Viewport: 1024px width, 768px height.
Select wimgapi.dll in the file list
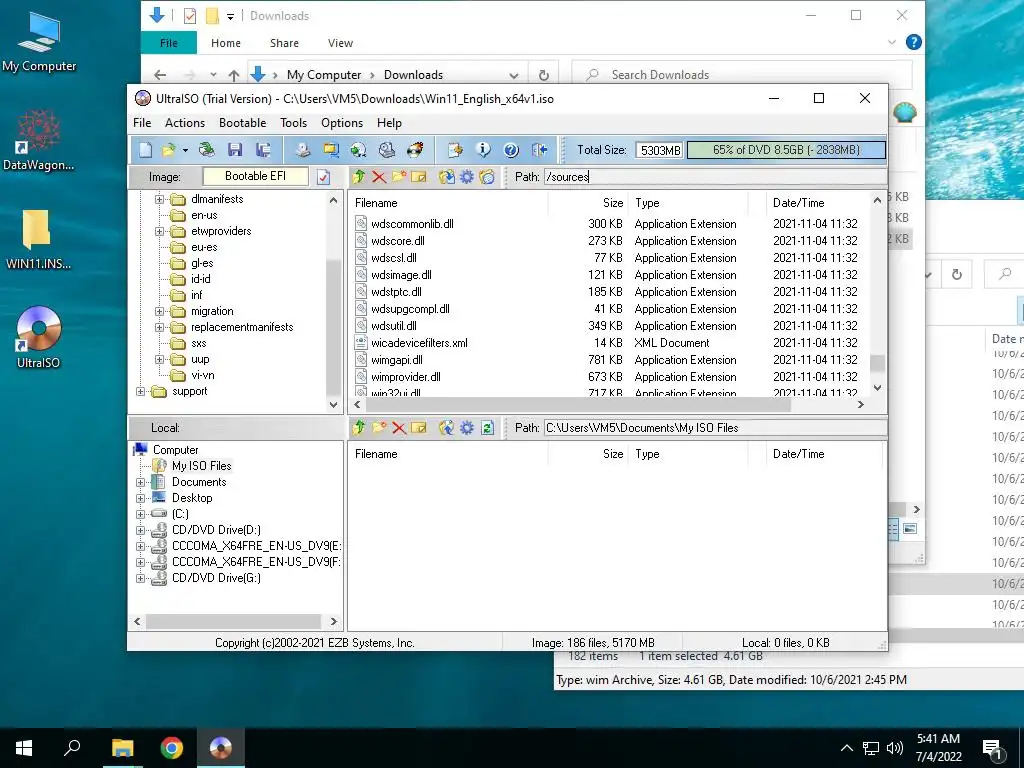pos(396,360)
